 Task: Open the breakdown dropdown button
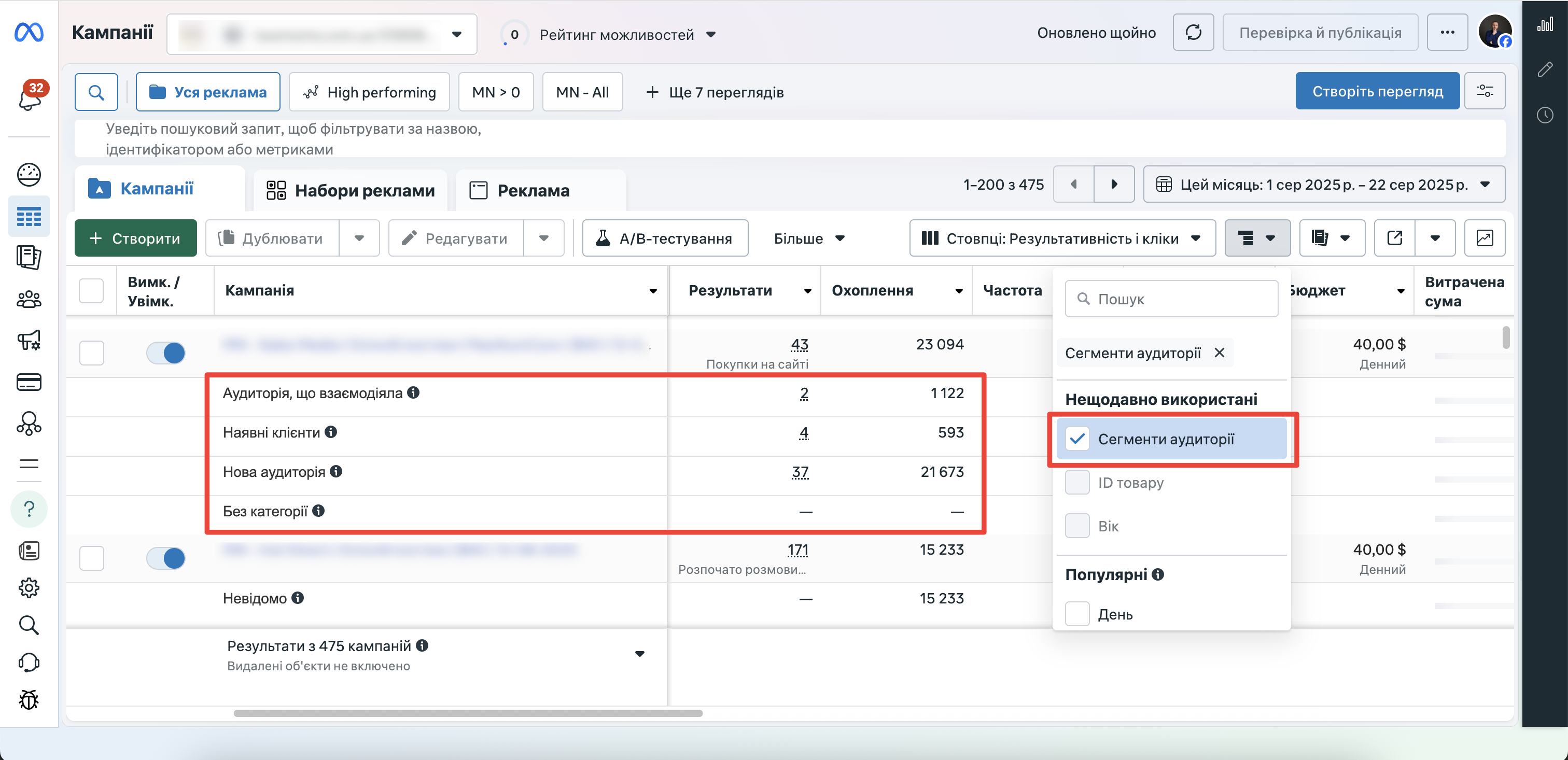[1257, 238]
